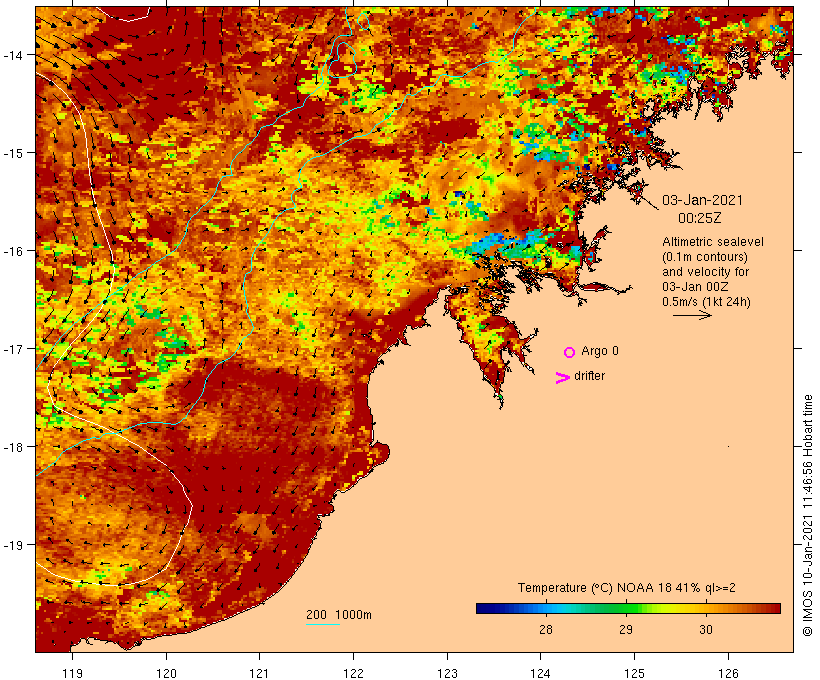Image resolution: width=820 pixels, height=680 pixels.
Task: Click the latitude label '-17'
Action: (x=13, y=349)
